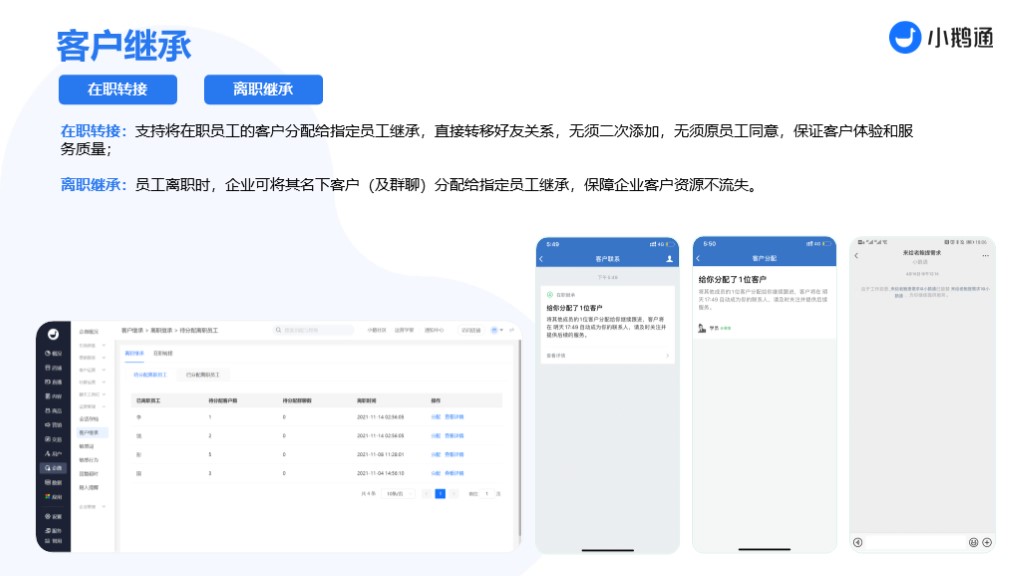
Task: Switch to the 在职转接 tab in the admin panel
Action: click(x=163, y=353)
